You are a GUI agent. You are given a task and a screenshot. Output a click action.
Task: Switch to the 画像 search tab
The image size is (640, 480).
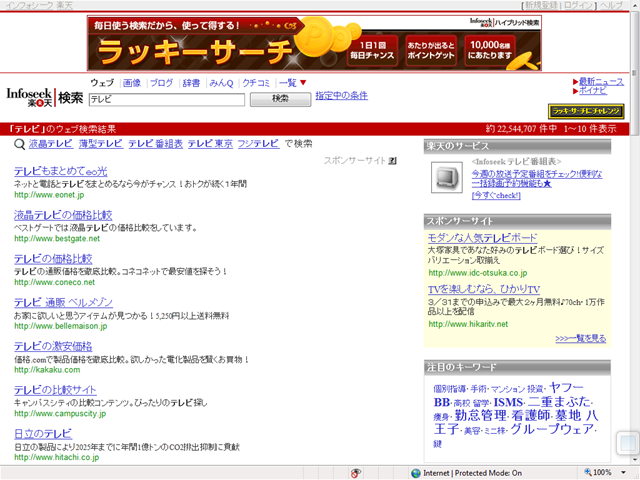click(132, 83)
